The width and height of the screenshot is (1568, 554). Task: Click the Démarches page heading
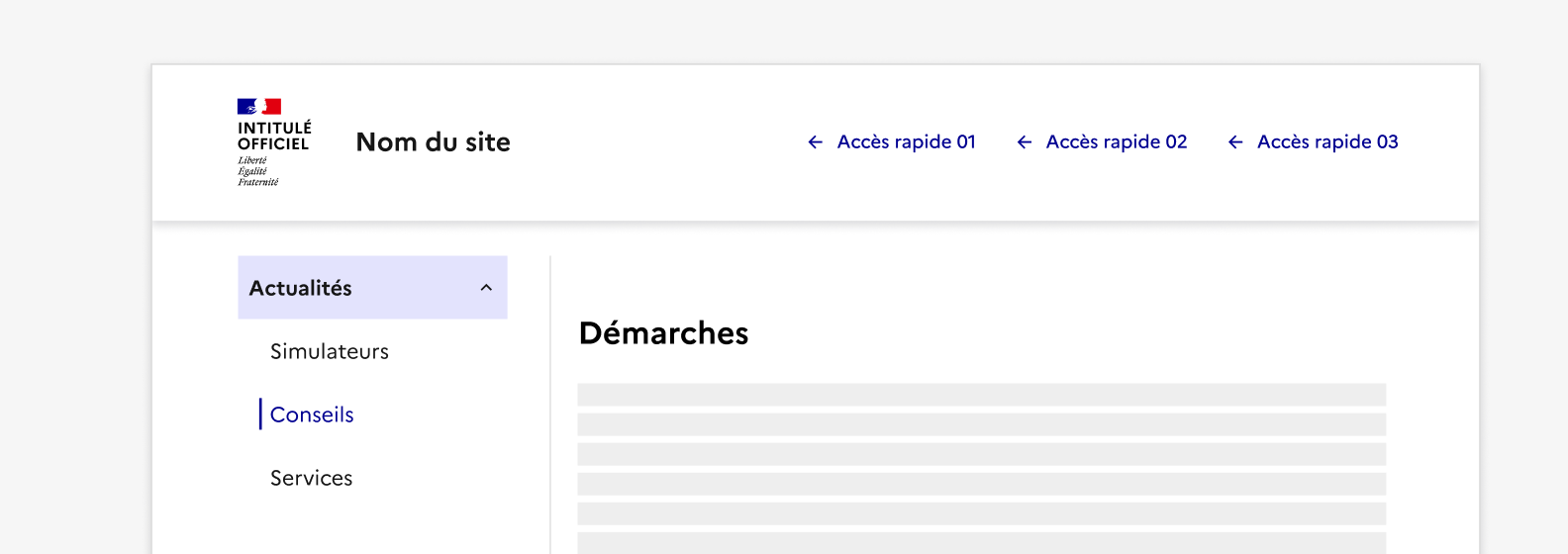pos(663,333)
